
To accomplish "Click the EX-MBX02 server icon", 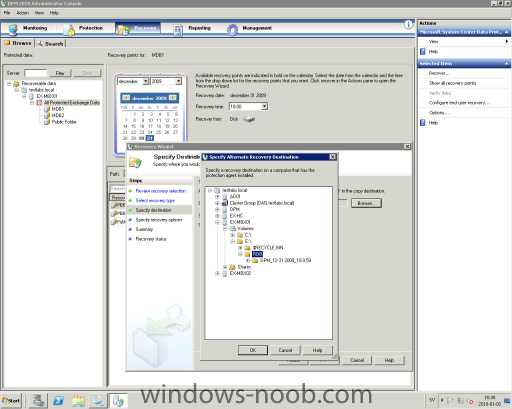I will 225,273.
